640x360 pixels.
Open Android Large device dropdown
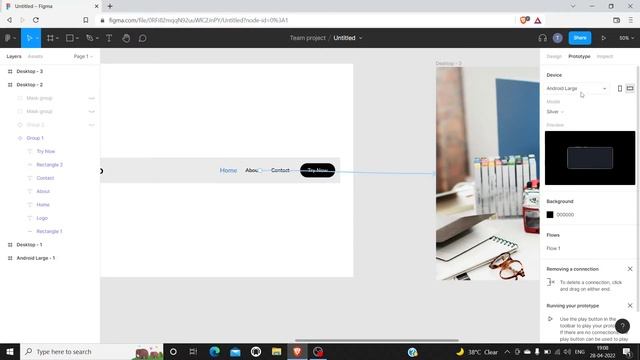[576, 88]
